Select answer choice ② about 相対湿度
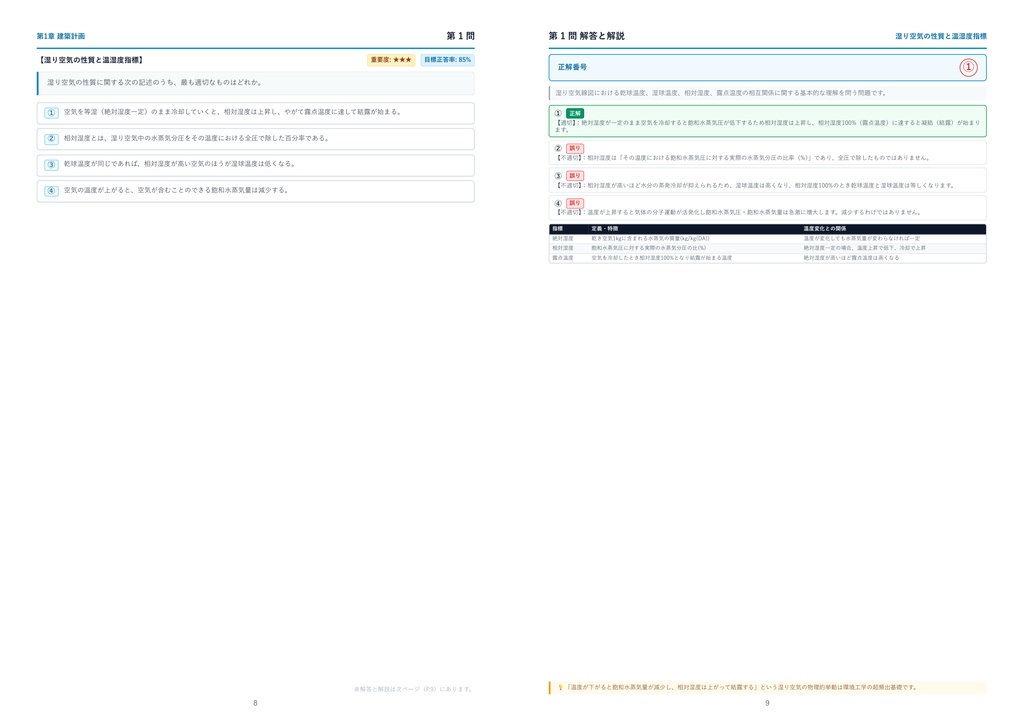 coord(255,138)
